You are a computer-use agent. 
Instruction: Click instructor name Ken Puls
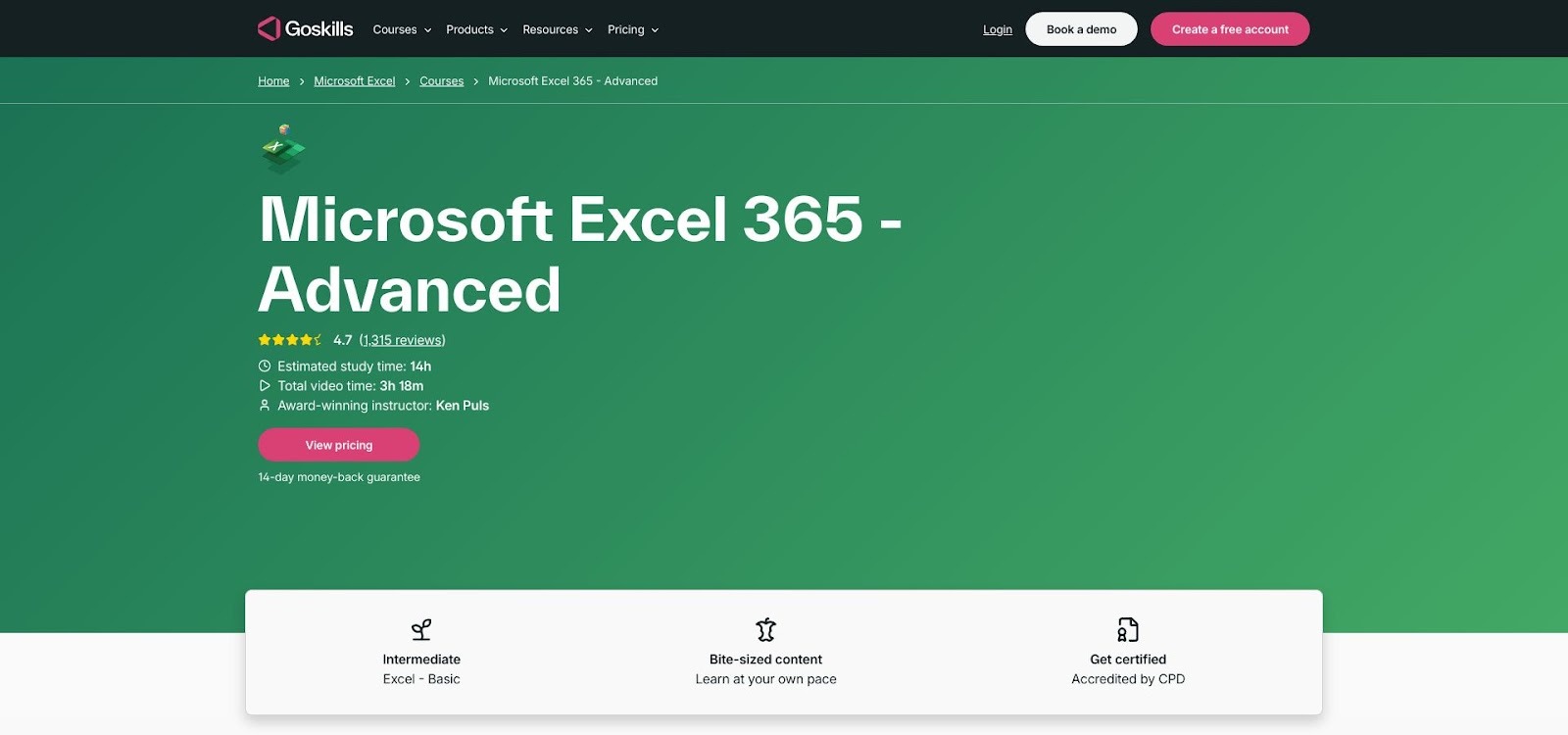(x=463, y=406)
